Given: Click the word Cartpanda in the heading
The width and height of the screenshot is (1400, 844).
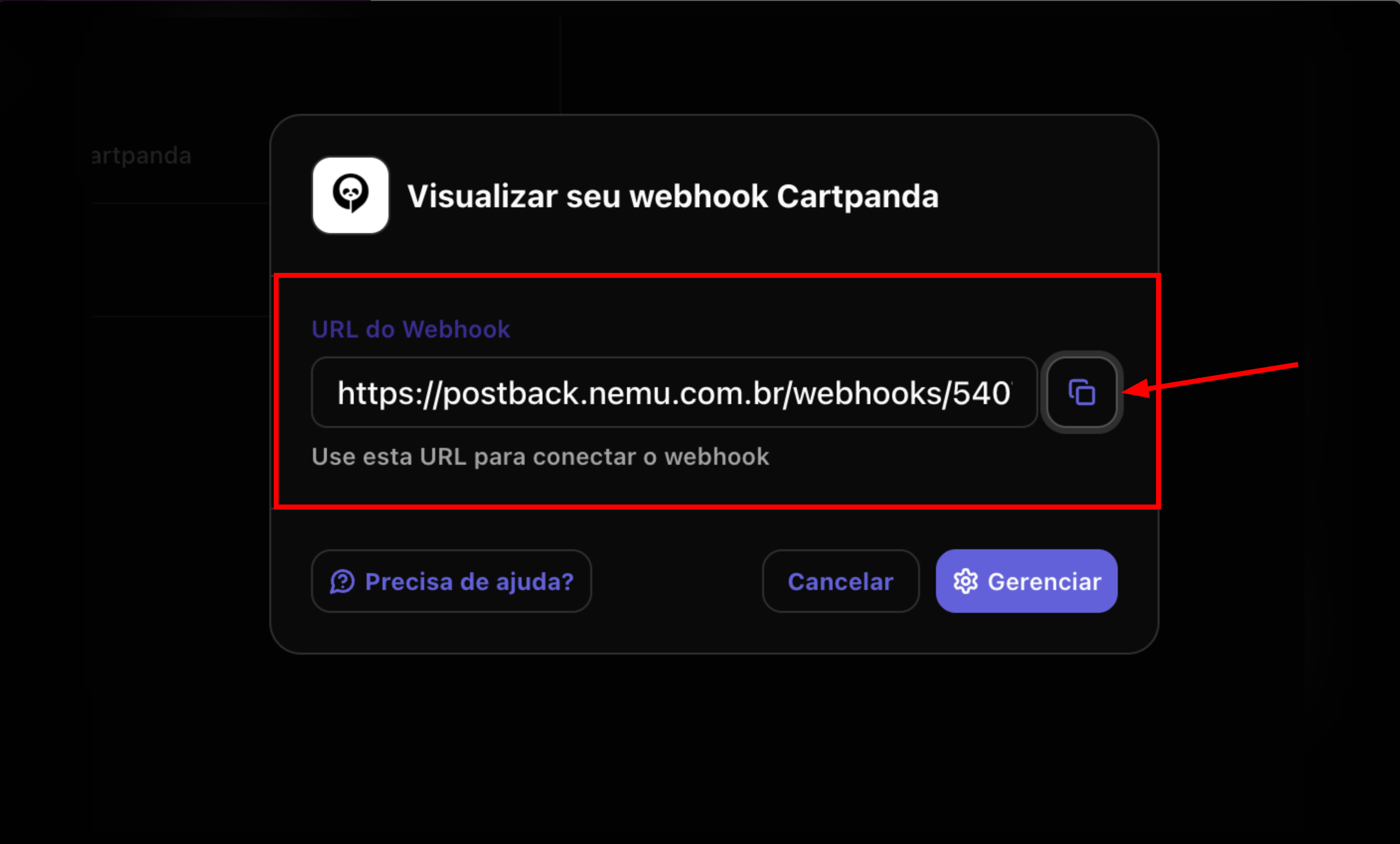Looking at the screenshot, I should [x=857, y=197].
